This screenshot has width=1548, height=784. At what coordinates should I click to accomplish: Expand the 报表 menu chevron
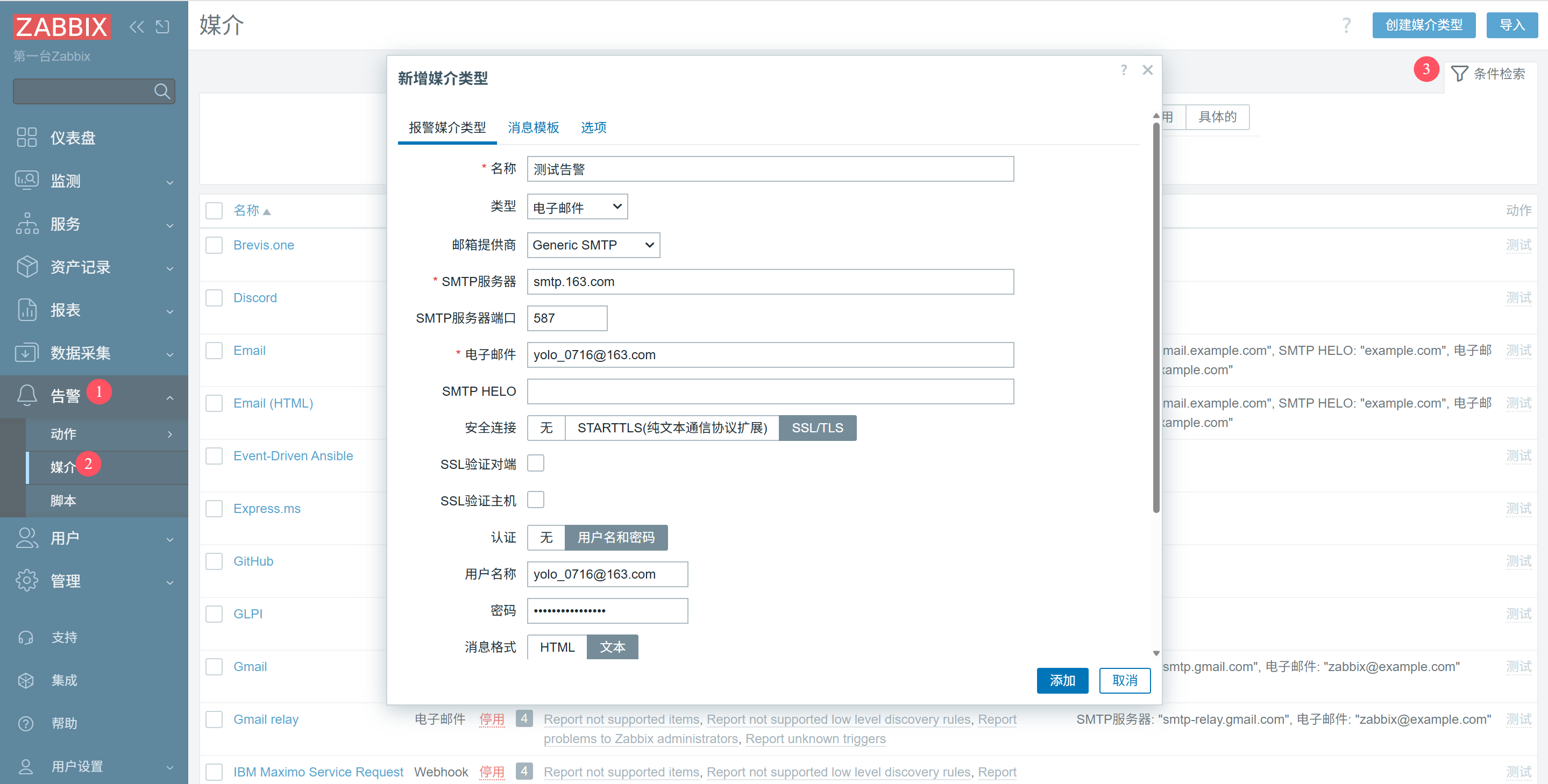[170, 311]
